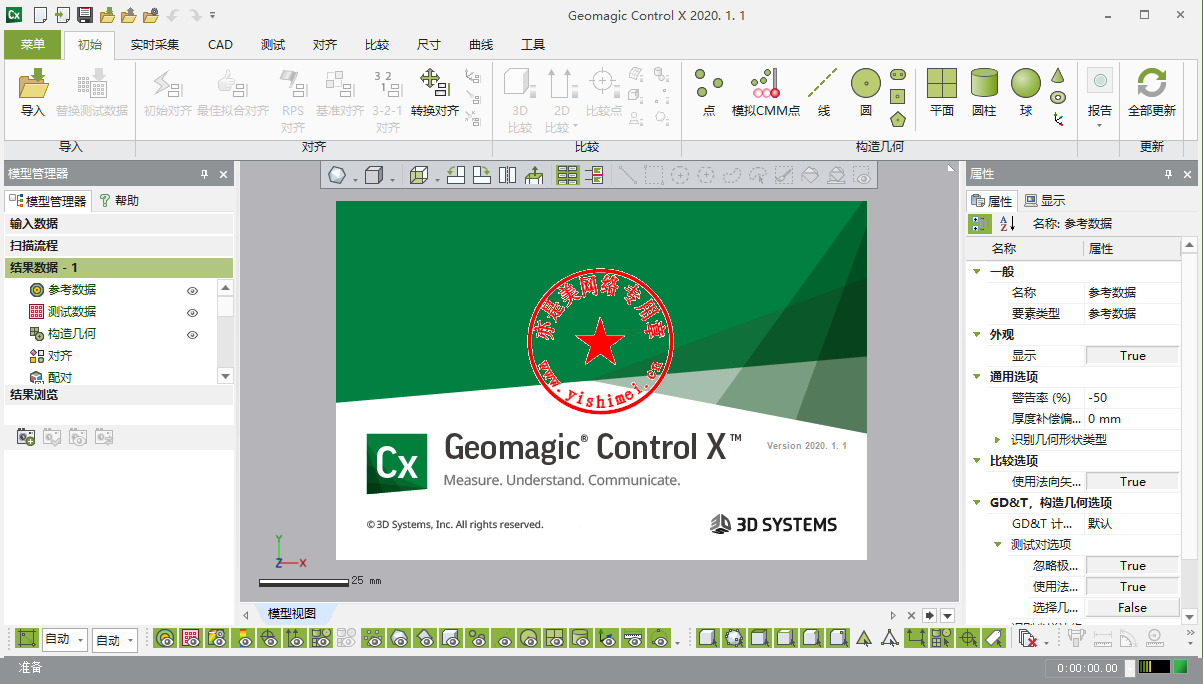Click the slot construct icon
1203x684 pixels.
point(897,75)
